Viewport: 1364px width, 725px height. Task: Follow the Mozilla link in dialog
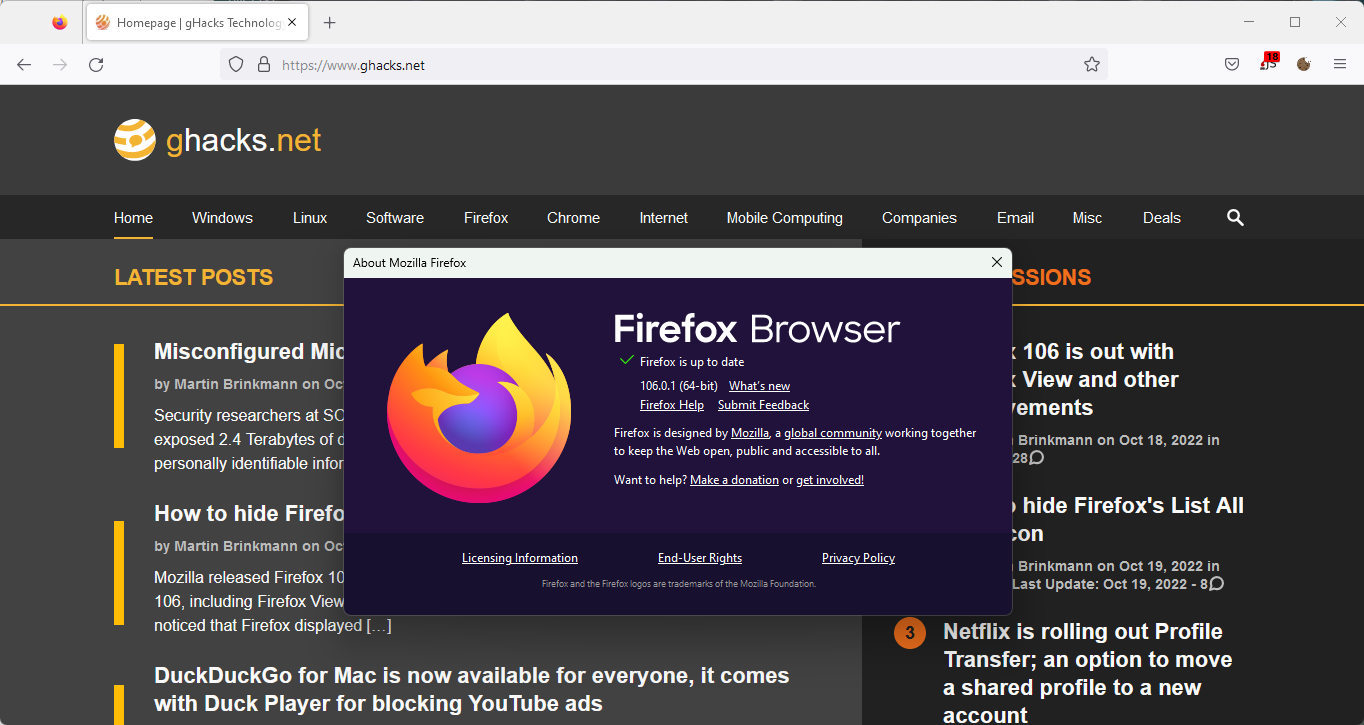click(x=750, y=433)
